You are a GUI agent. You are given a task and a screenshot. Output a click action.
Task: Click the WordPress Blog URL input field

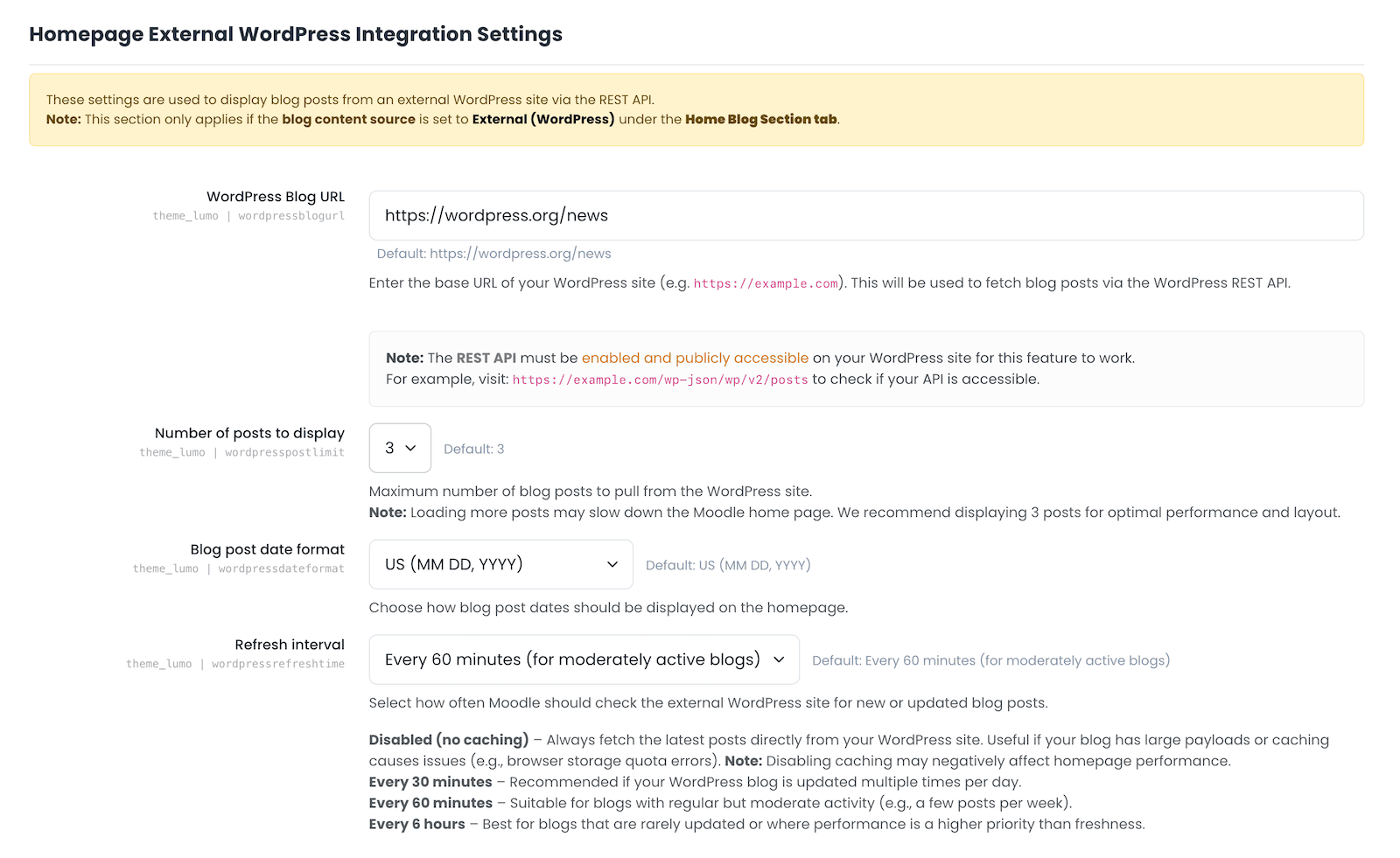point(866,215)
